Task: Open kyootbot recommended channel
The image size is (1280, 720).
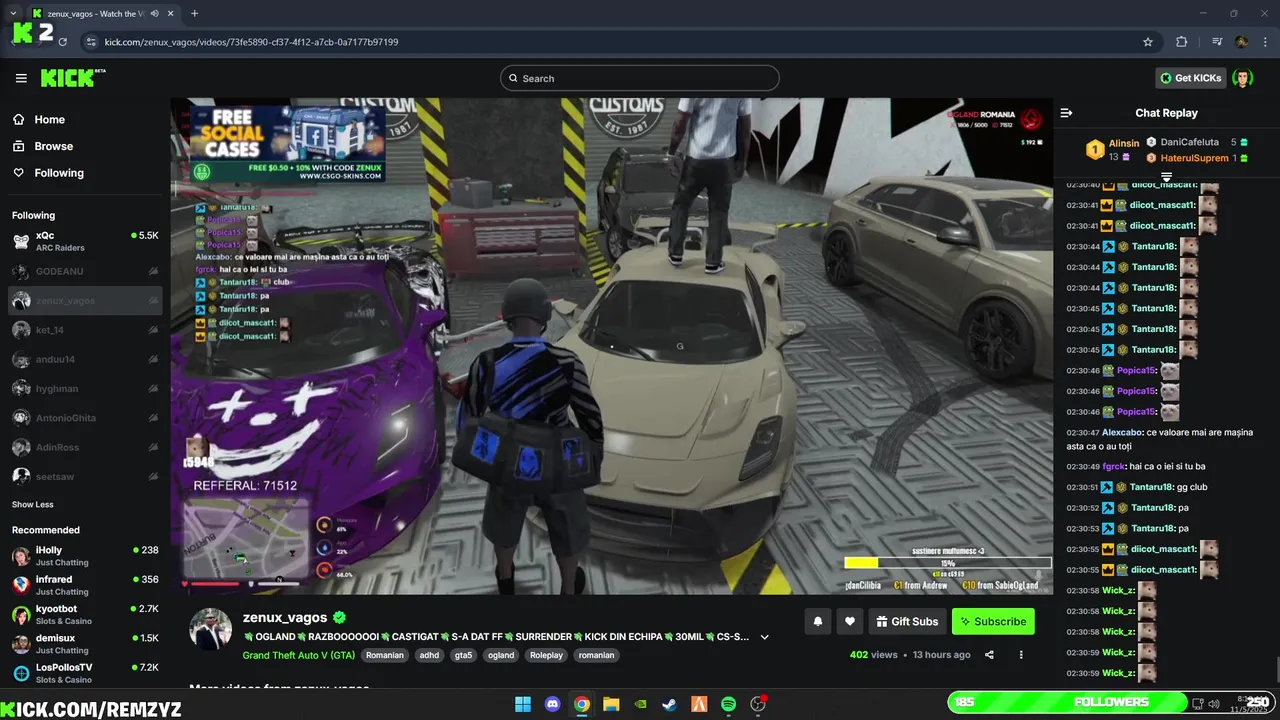Action: pyautogui.click(x=85, y=613)
